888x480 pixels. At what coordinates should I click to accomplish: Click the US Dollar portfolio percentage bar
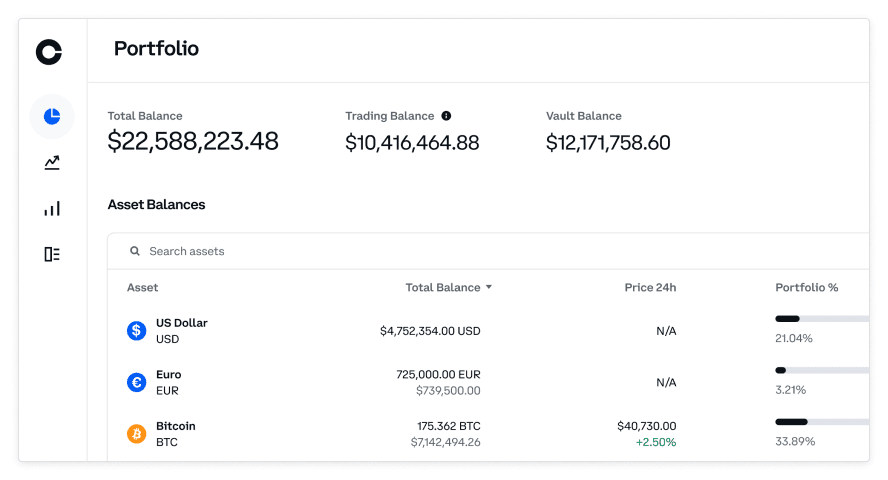click(820, 319)
